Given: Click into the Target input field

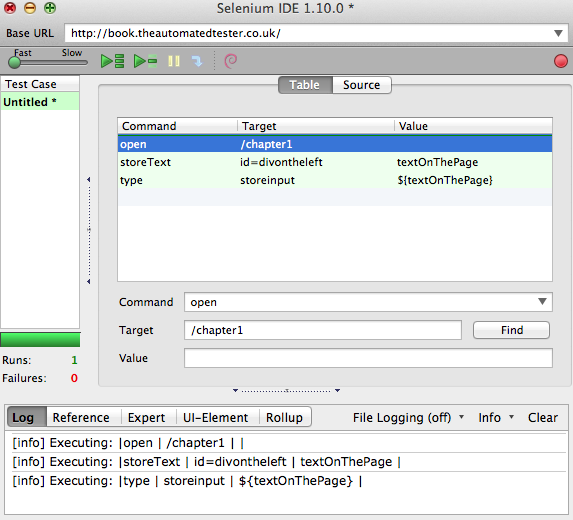Looking at the screenshot, I should (323, 330).
